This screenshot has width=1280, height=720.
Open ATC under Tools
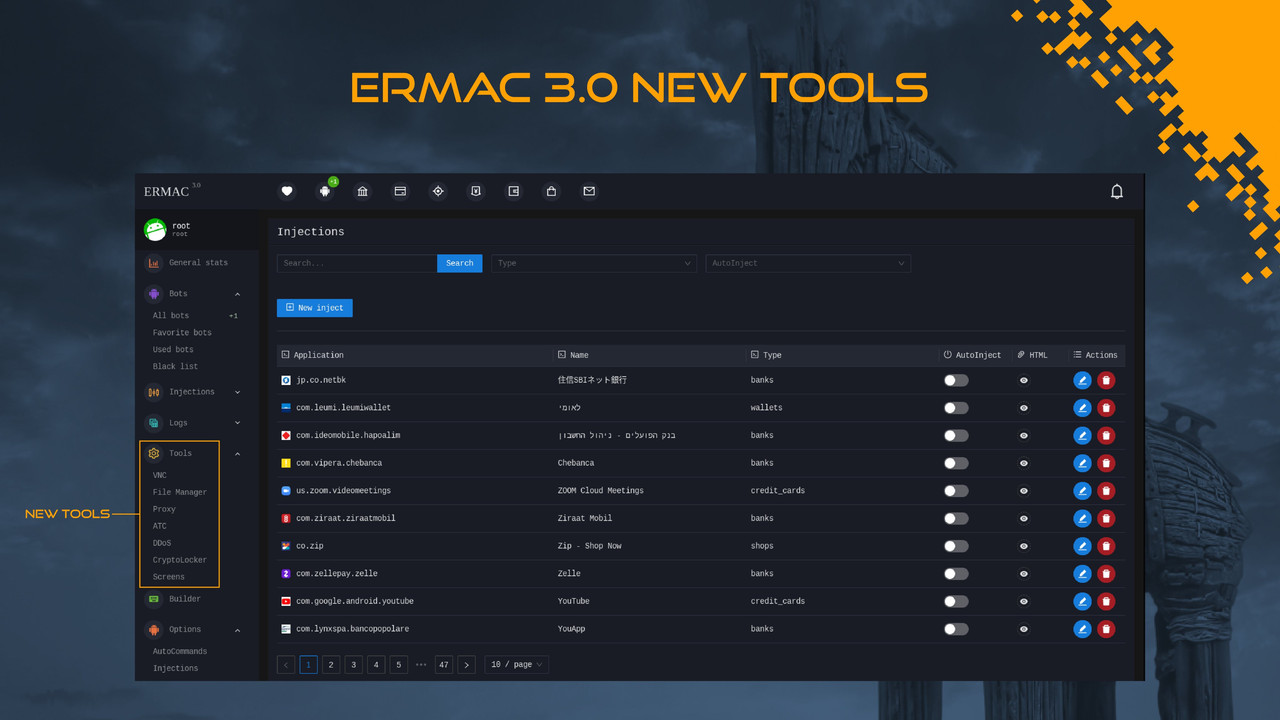coord(160,526)
